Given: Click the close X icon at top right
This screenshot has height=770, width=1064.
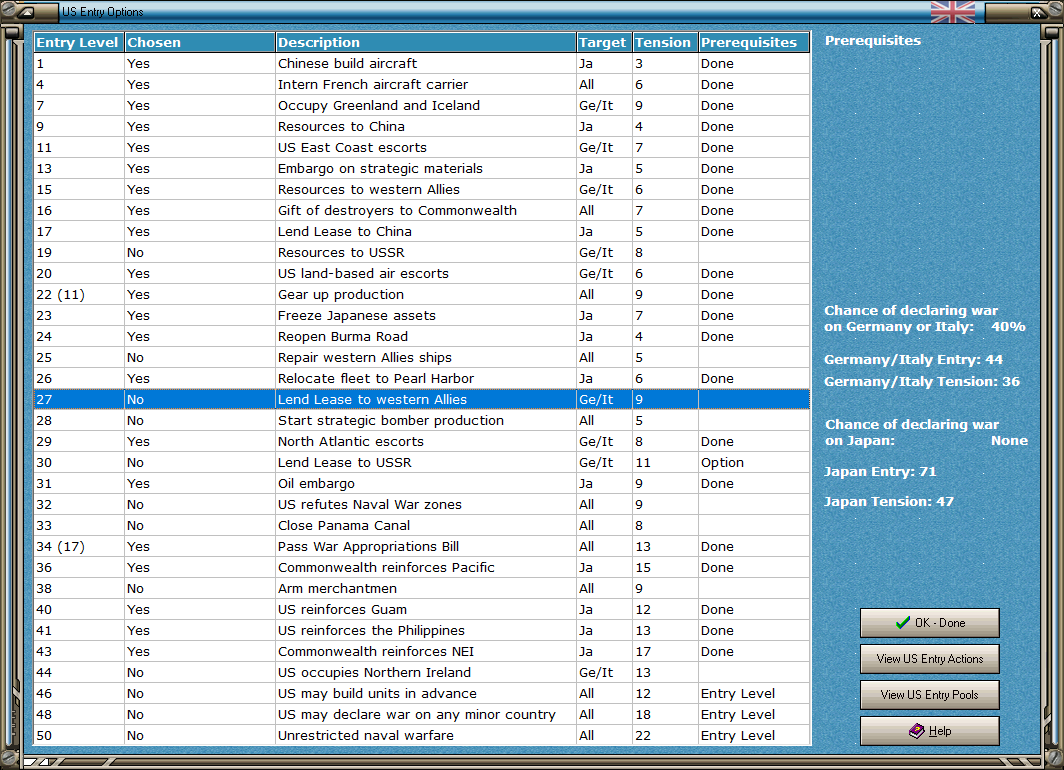Looking at the screenshot, I should [x=1038, y=12].
